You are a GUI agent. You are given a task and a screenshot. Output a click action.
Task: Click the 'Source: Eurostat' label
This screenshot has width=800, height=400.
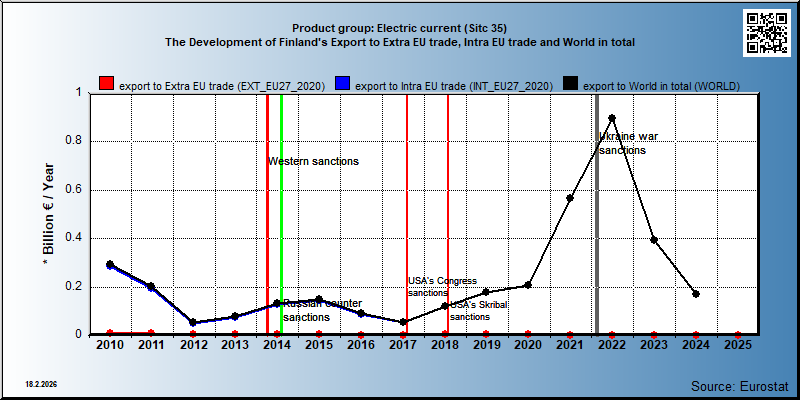740,386
